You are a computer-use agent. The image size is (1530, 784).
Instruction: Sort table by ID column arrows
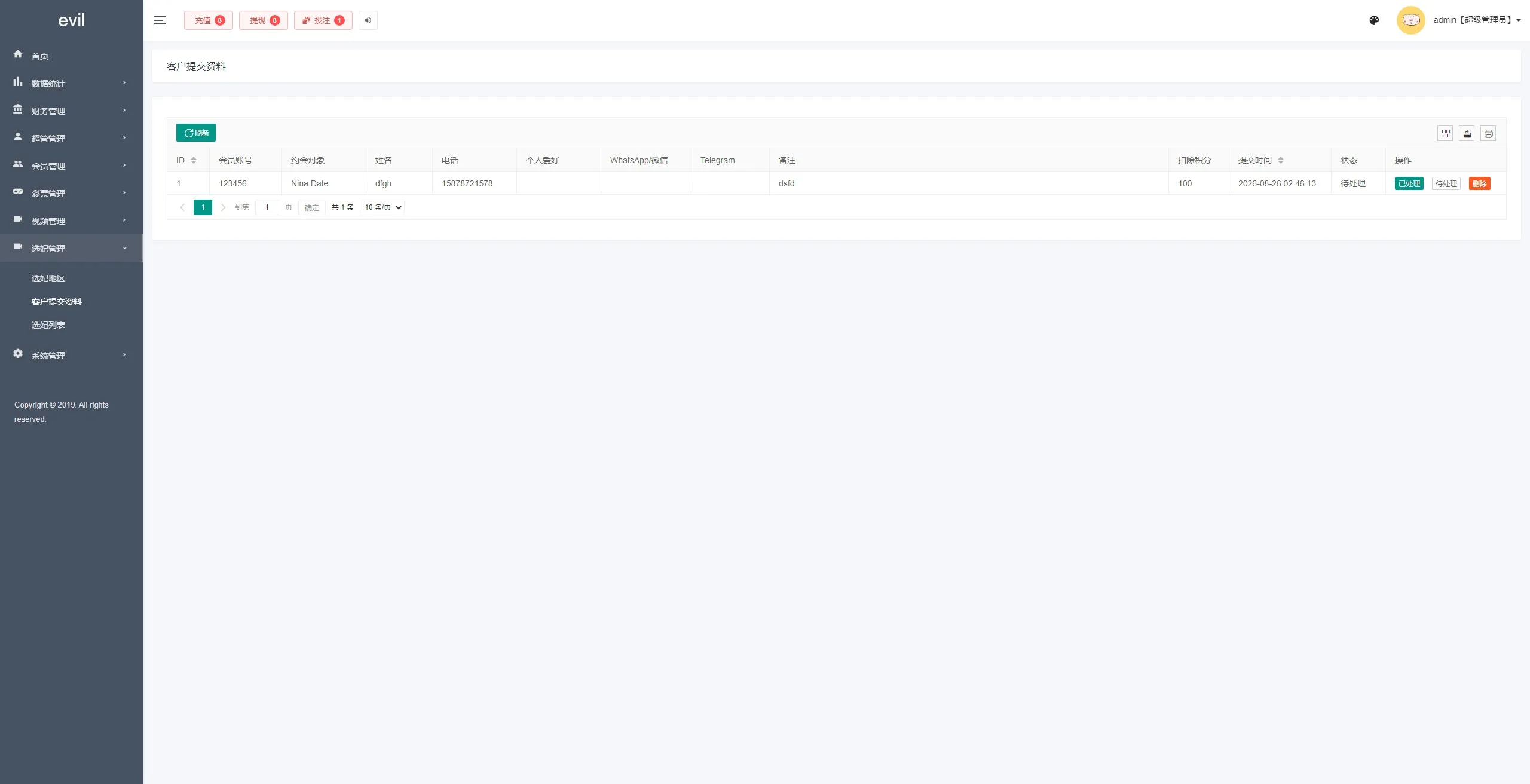(194, 160)
